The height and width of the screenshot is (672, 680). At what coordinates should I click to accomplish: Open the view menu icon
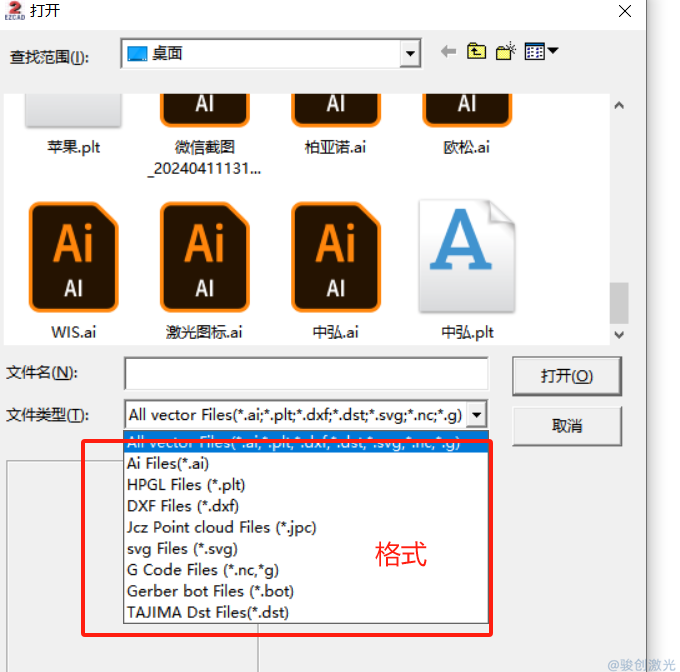point(541,51)
